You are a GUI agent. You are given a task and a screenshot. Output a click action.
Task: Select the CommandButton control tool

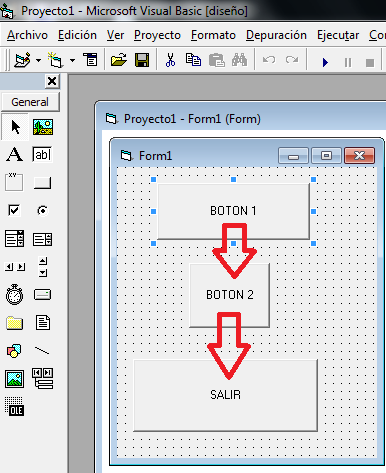click(42, 183)
